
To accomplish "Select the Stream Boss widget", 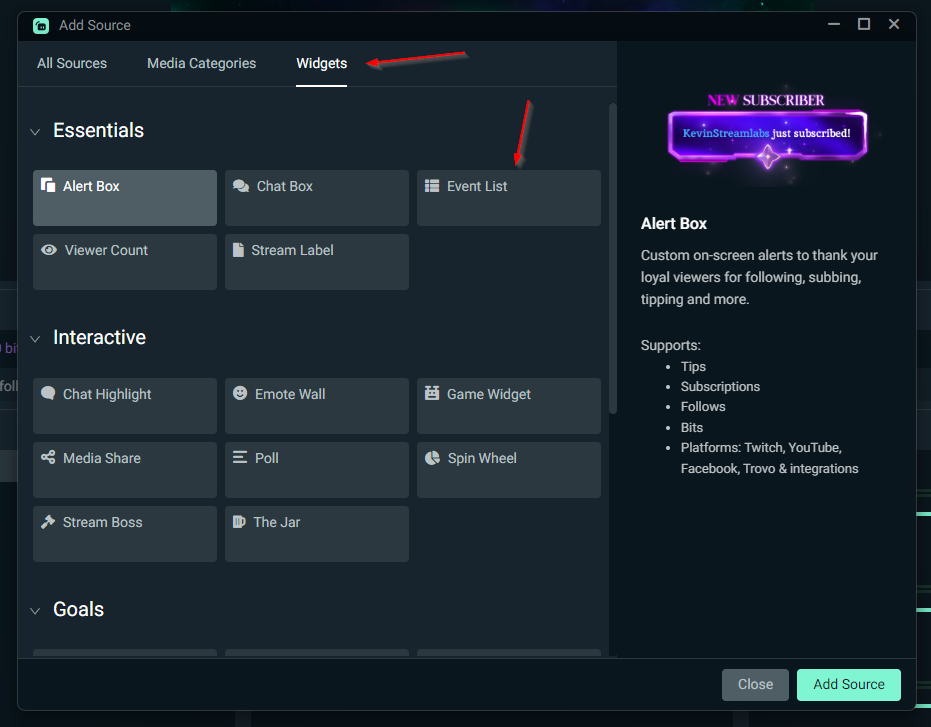I will coord(124,533).
